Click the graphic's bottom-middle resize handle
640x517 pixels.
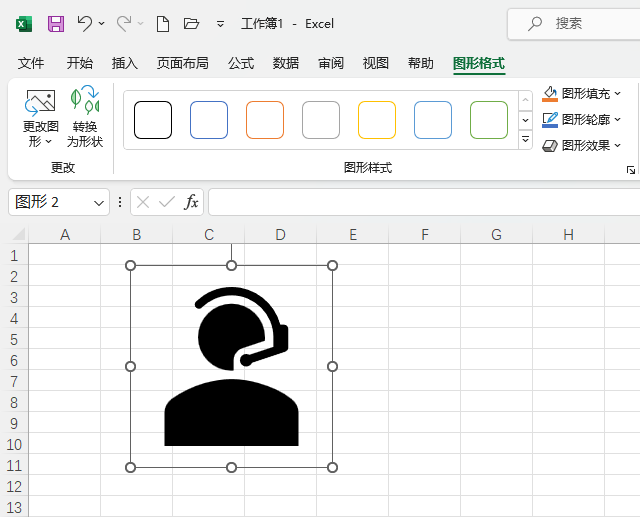pos(231,467)
